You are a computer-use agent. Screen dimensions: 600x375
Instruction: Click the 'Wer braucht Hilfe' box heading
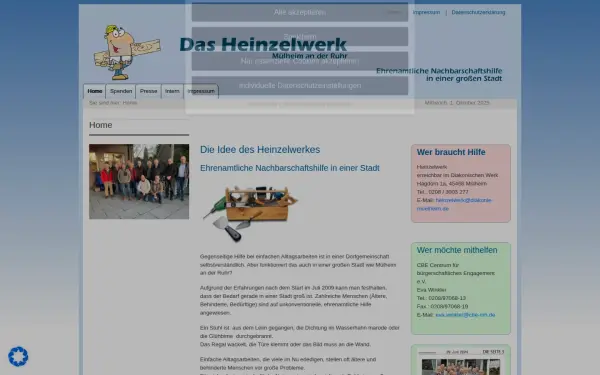pos(451,152)
